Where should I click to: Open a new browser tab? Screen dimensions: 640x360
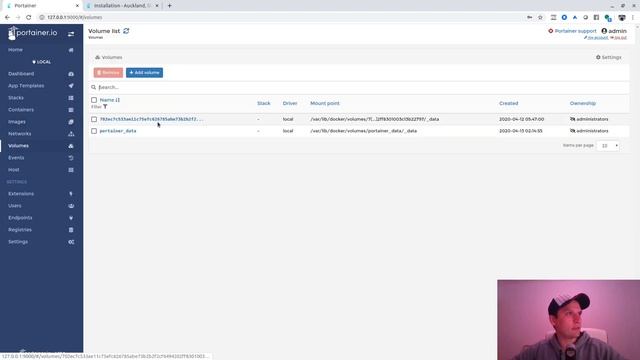point(169,6)
